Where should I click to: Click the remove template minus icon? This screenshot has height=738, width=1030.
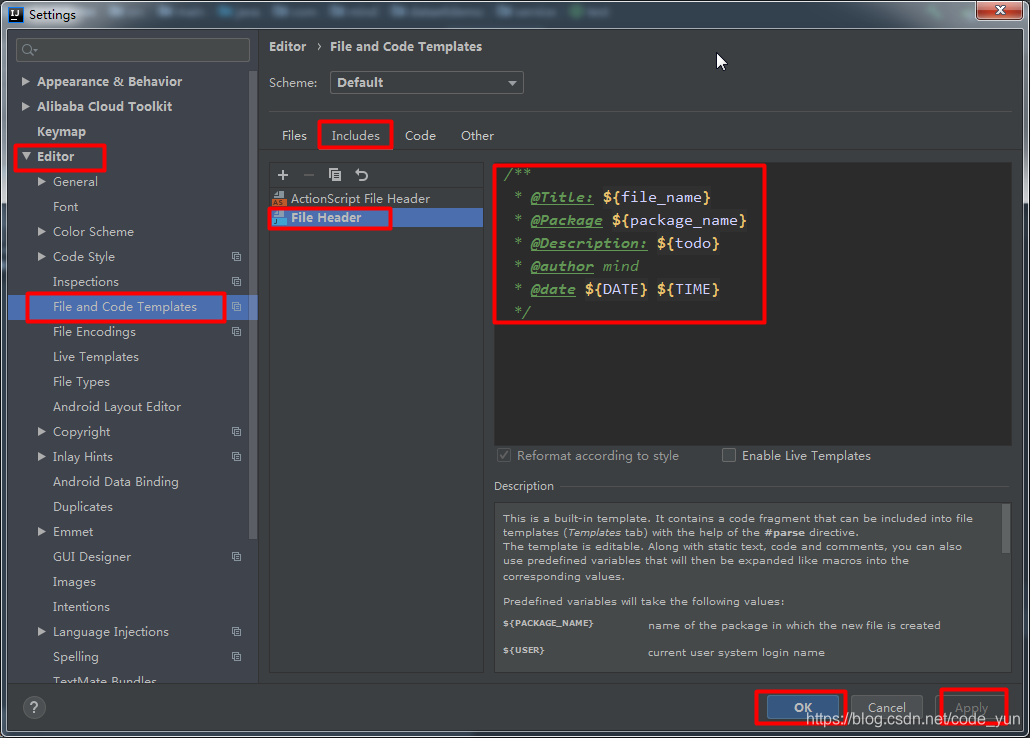tap(309, 175)
